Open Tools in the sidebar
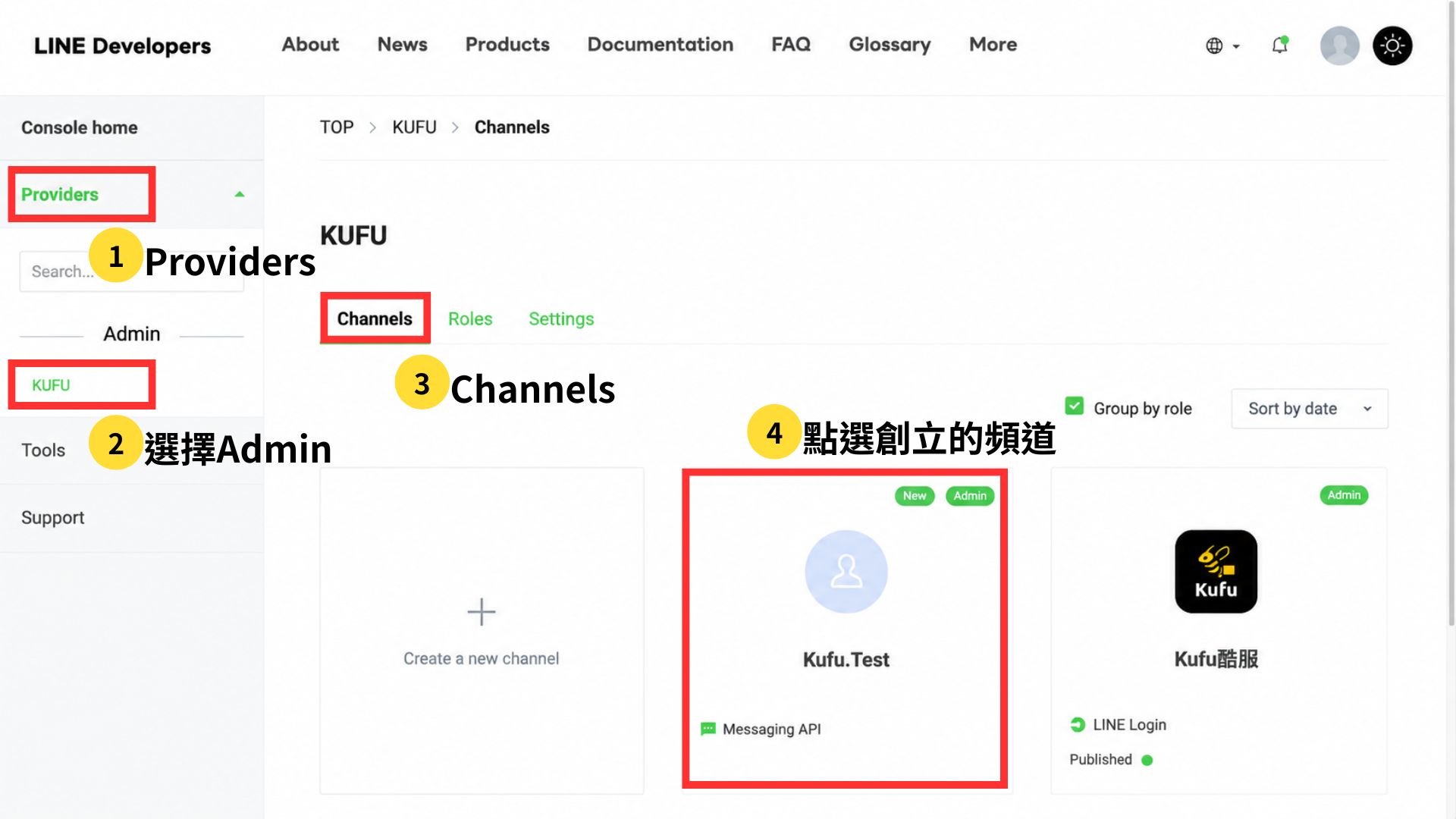Screen dimensions: 1456x819 tap(43, 450)
